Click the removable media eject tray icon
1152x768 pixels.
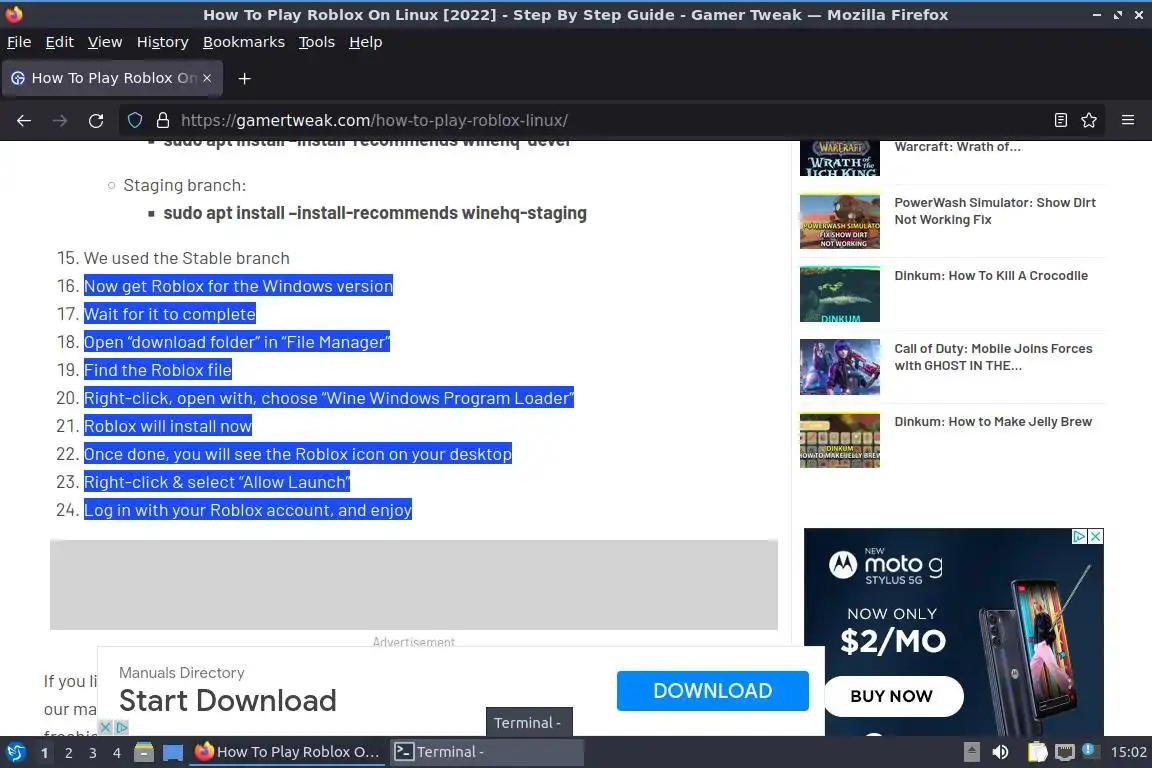point(971,753)
